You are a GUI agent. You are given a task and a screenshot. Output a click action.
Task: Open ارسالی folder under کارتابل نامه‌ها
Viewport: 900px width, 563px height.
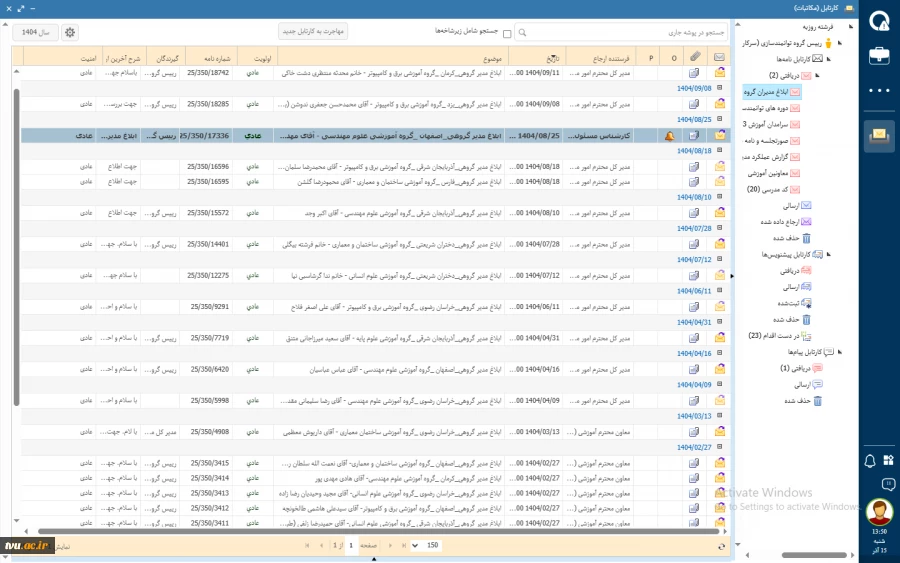797,205
